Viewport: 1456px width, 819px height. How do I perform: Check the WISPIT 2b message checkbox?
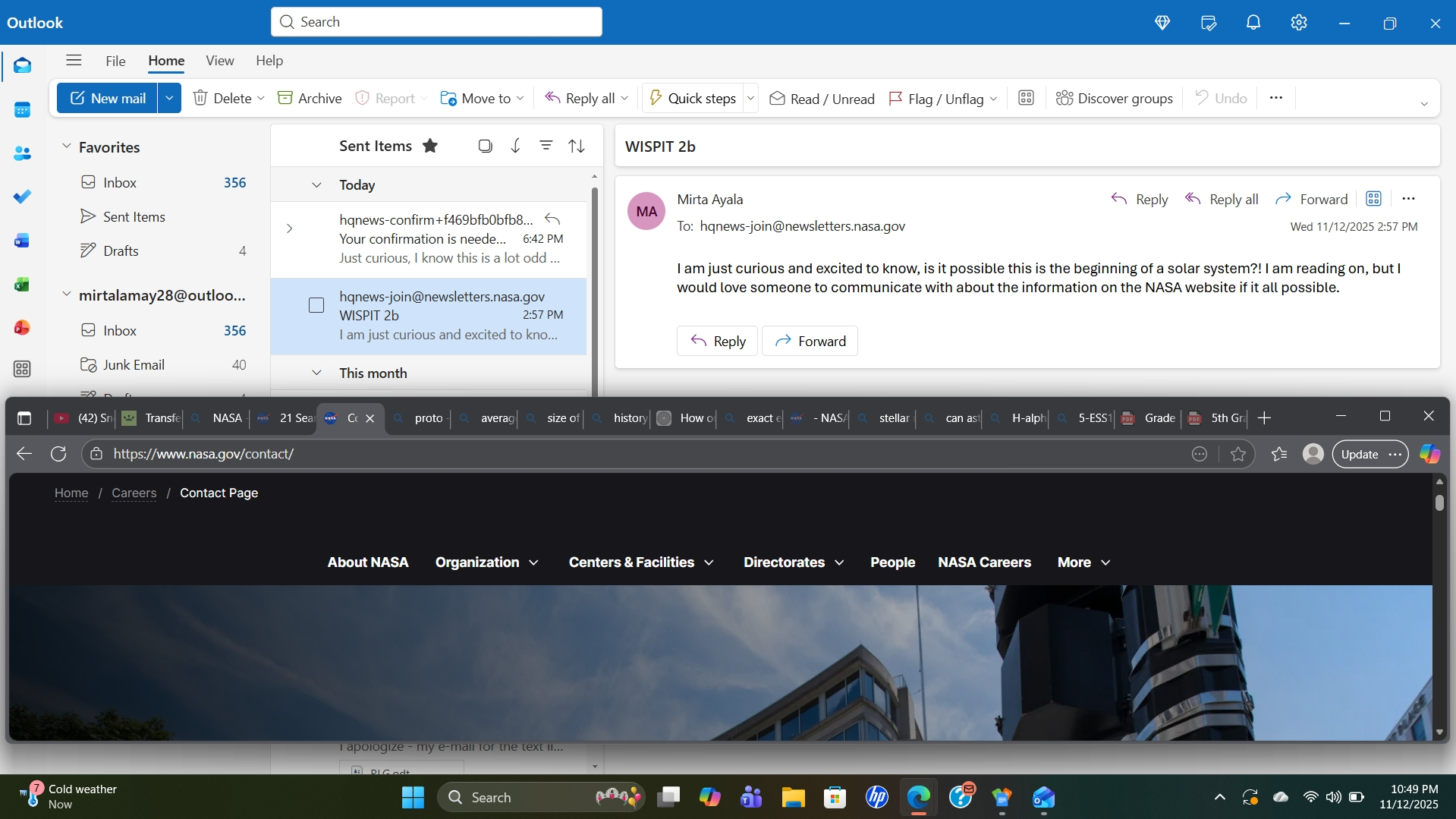316,305
